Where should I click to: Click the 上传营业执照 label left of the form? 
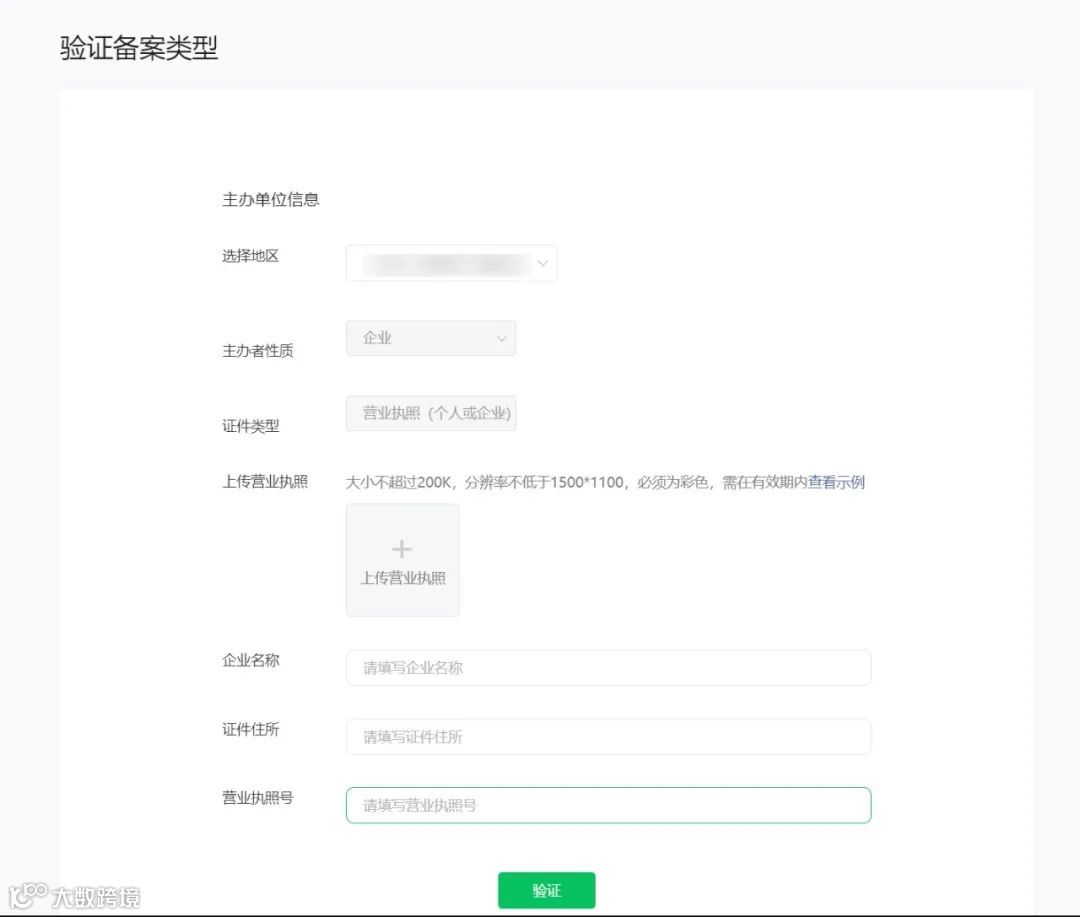264,482
